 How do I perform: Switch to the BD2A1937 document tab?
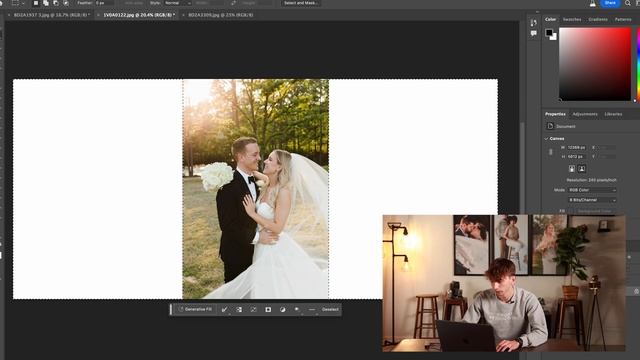pos(51,15)
